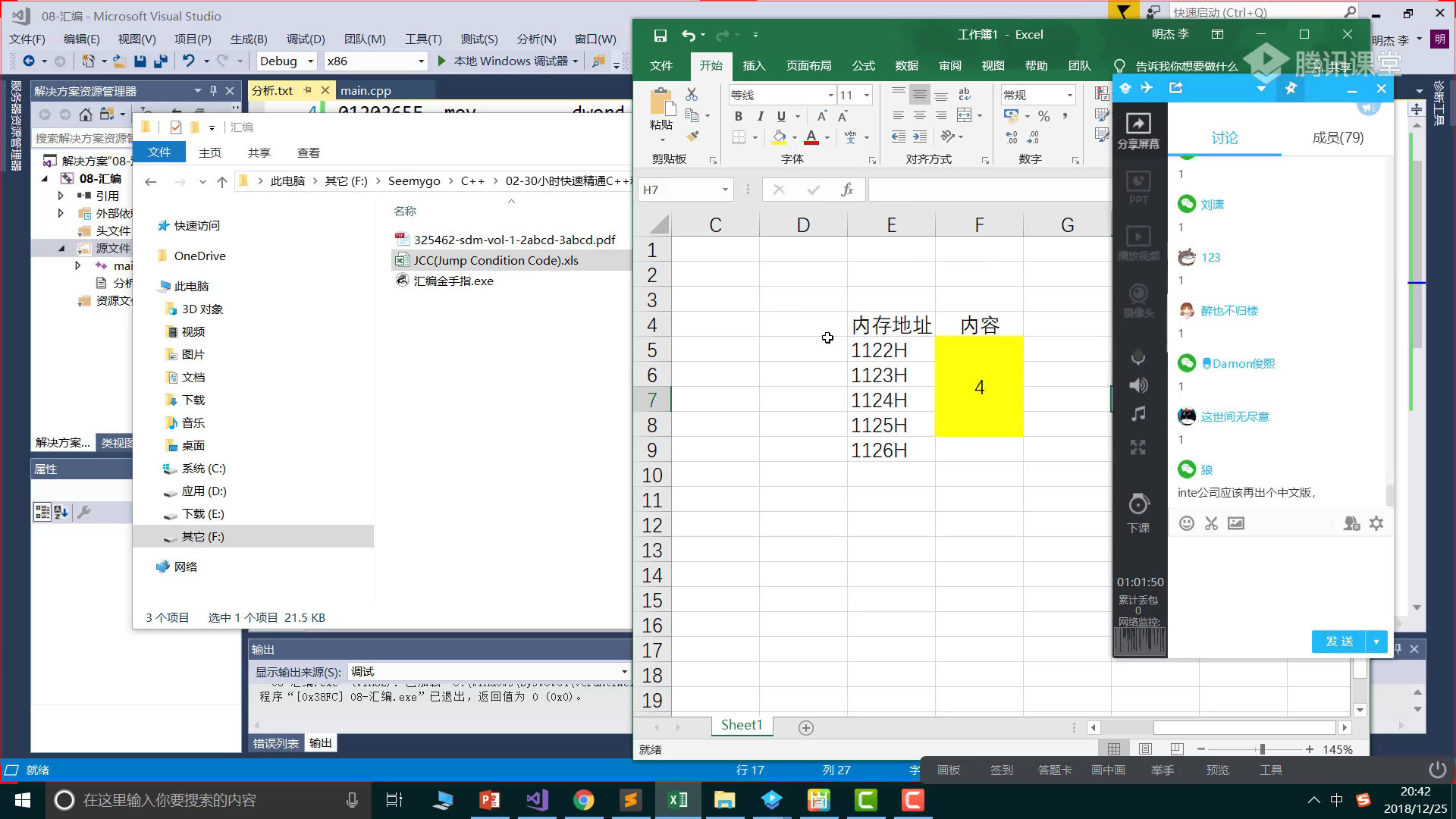Click the chat settings gear icon

click(1376, 523)
